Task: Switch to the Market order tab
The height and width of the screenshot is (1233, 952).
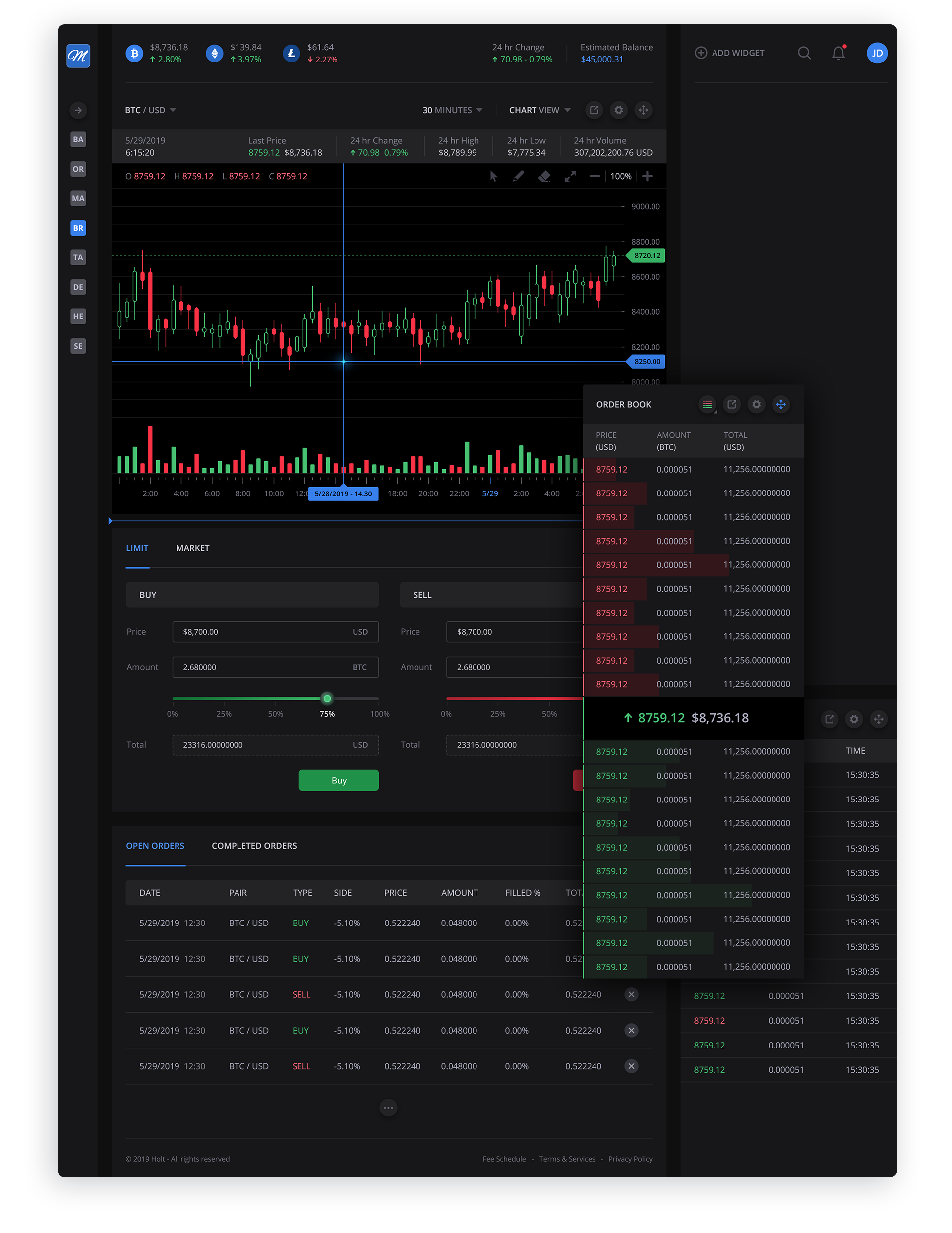Action: [192, 548]
